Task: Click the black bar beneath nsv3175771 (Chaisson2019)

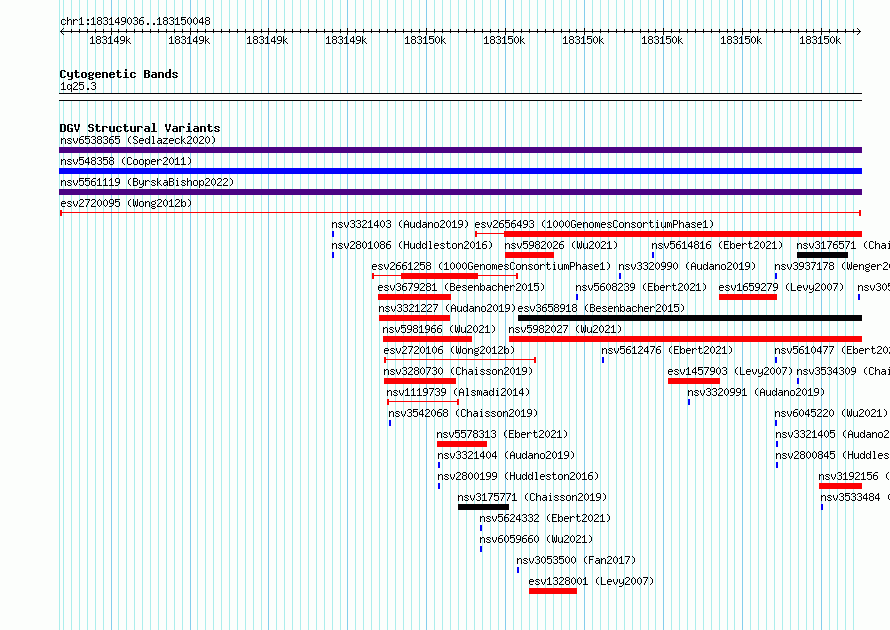Action: coord(484,507)
